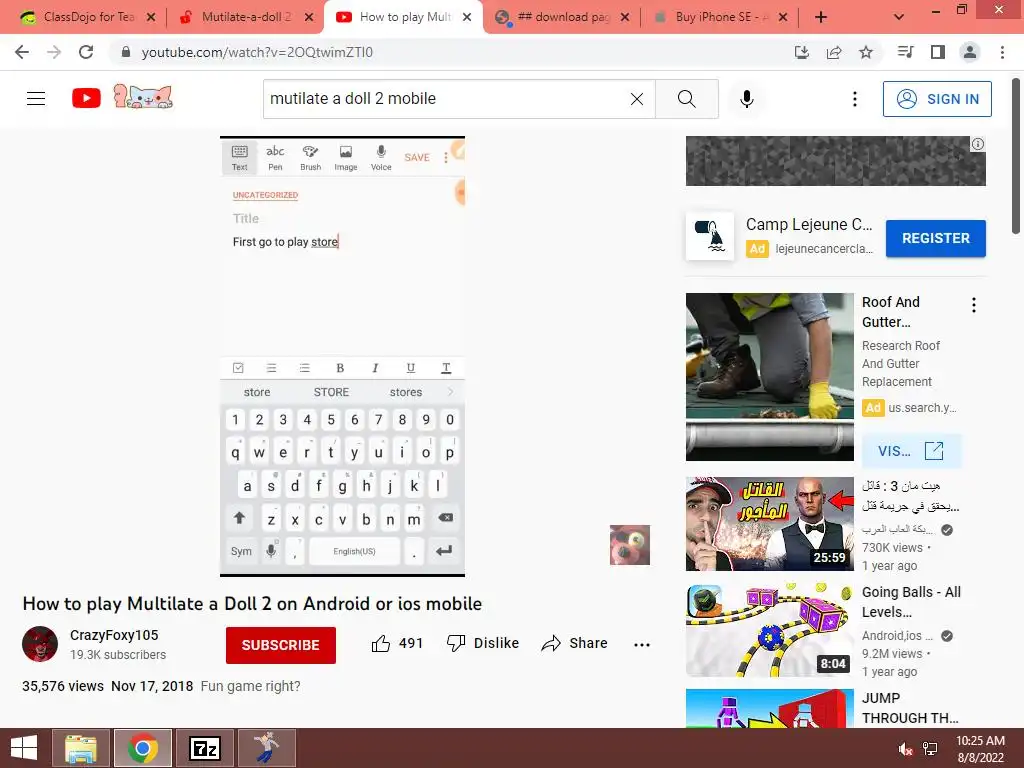Screen dimensions: 1024x768
Task: Open YouTube settings three-dot menu
Action: click(x=854, y=99)
